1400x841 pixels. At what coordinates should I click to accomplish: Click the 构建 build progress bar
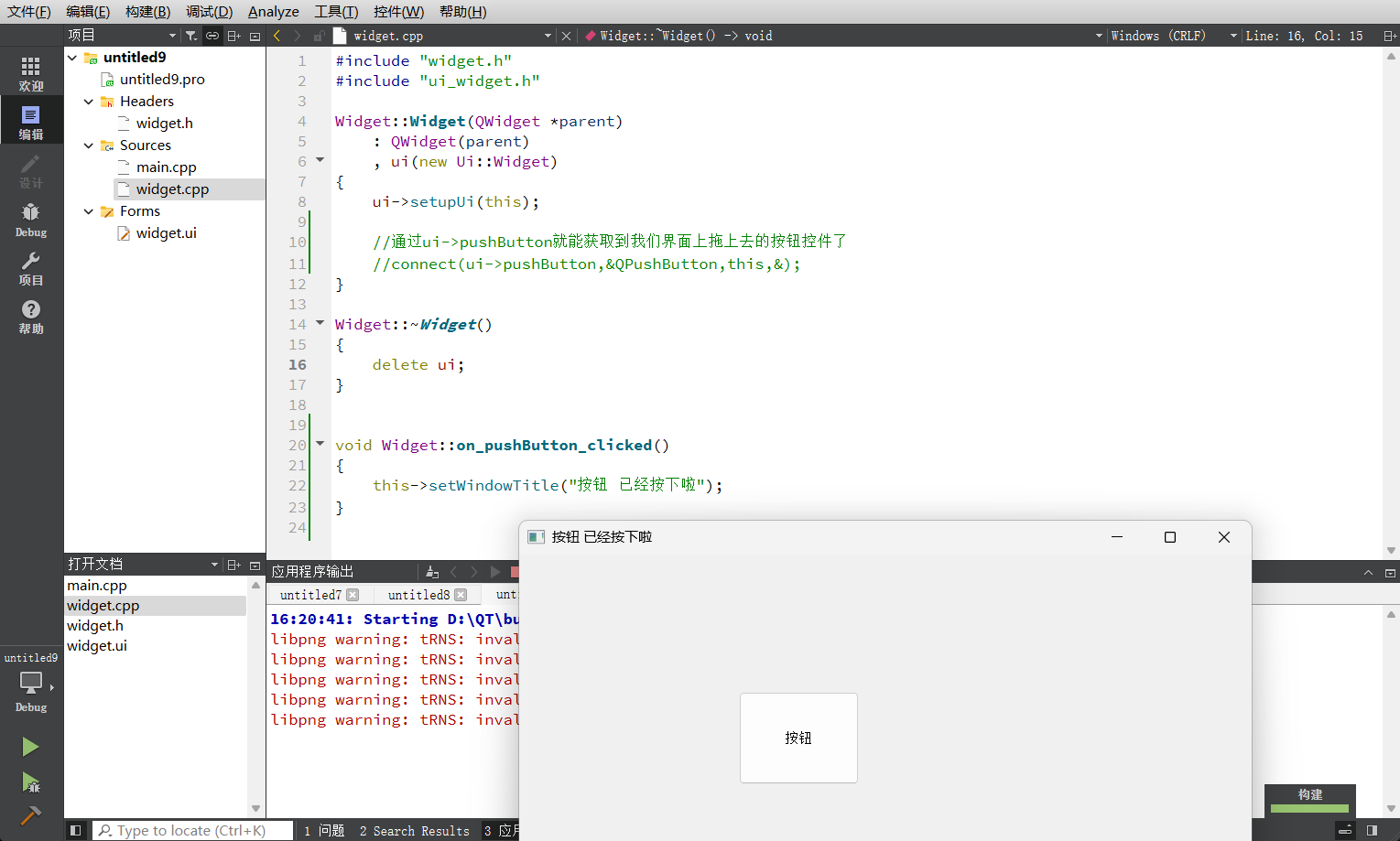click(1310, 799)
